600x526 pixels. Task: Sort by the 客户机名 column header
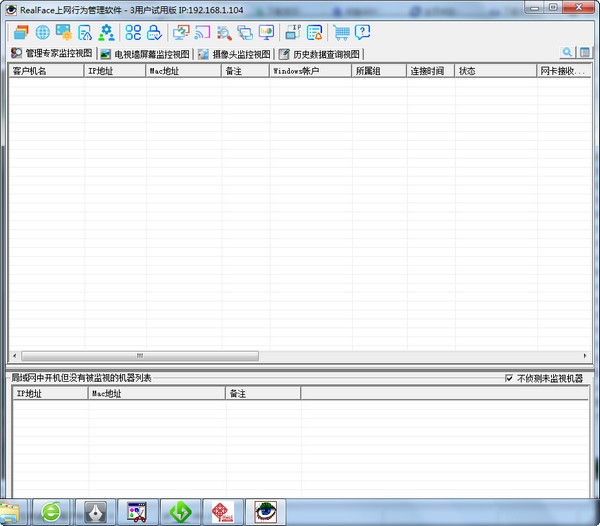click(x=46, y=71)
